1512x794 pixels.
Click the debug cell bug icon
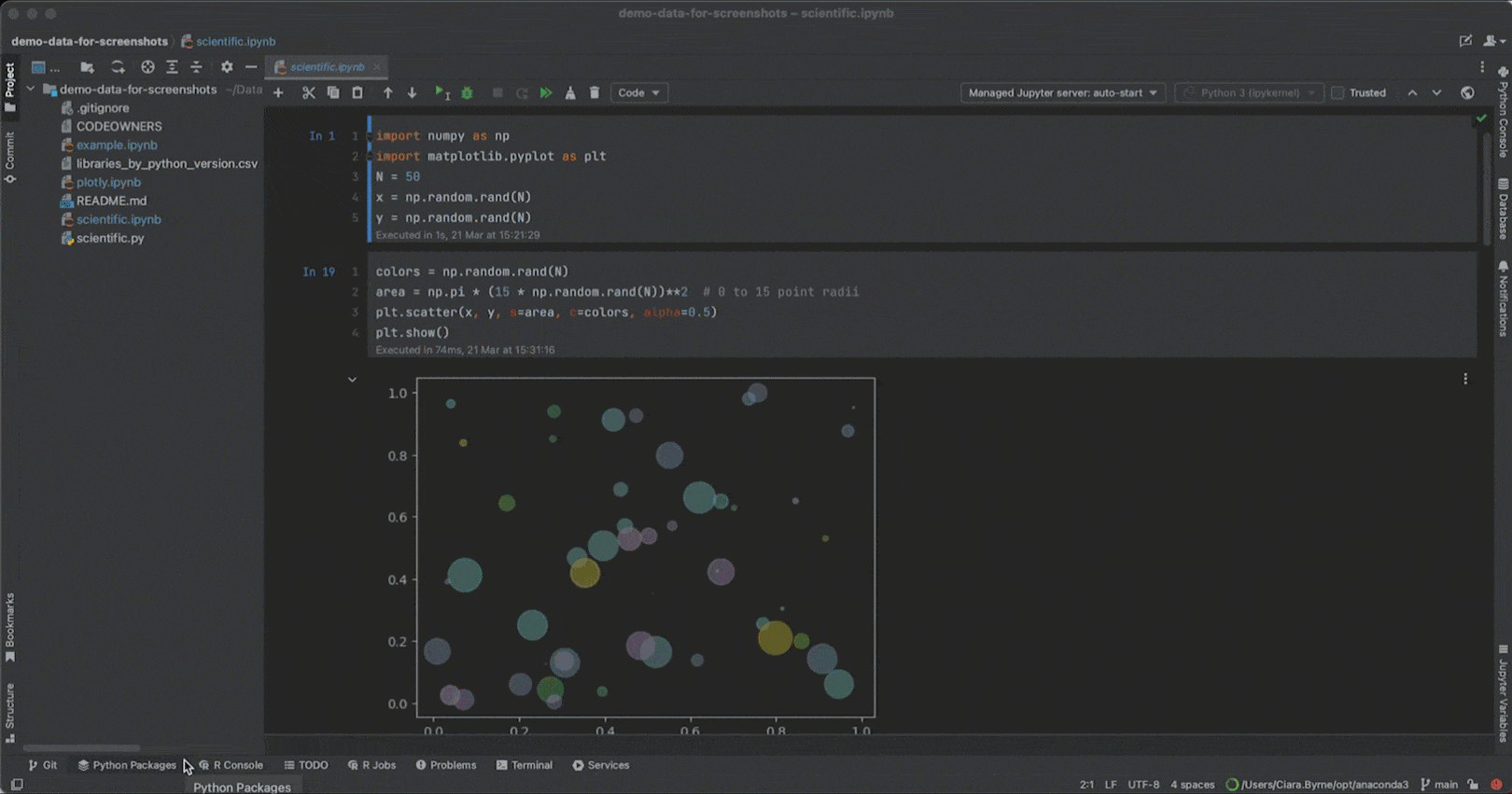[468, 93]
